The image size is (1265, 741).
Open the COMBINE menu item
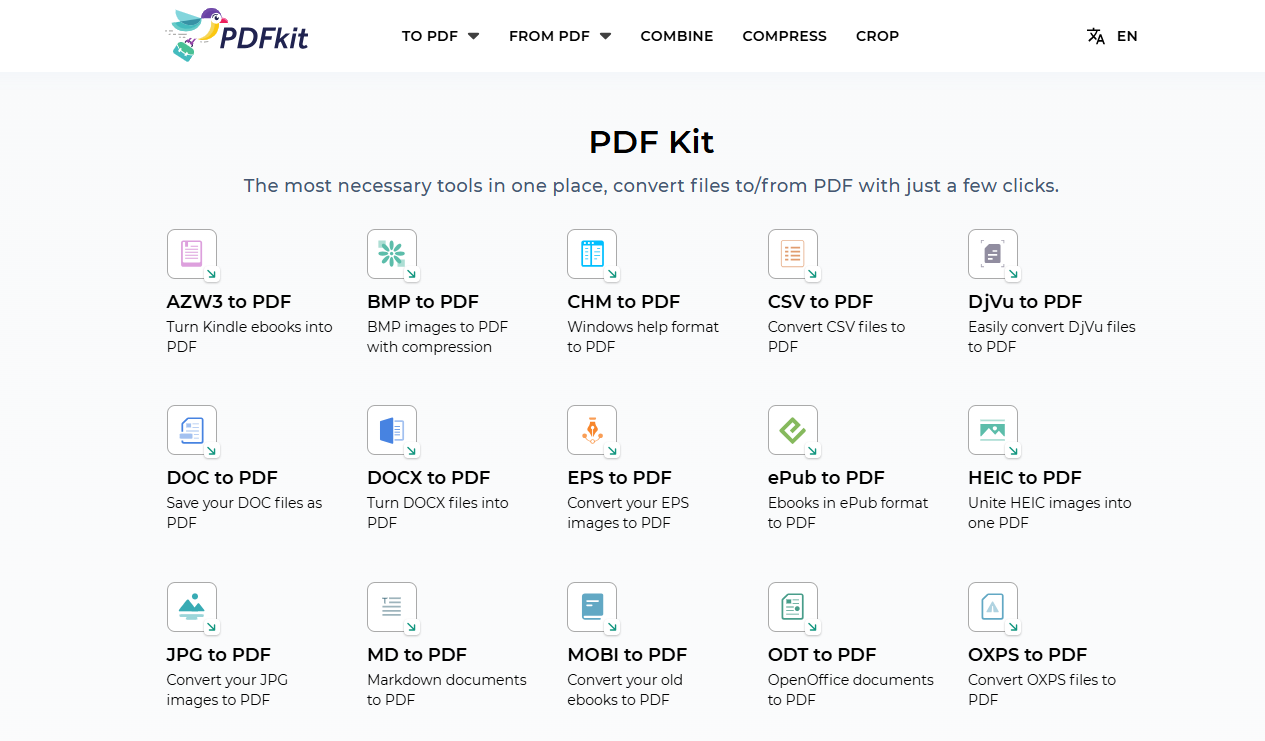(676, 36)
